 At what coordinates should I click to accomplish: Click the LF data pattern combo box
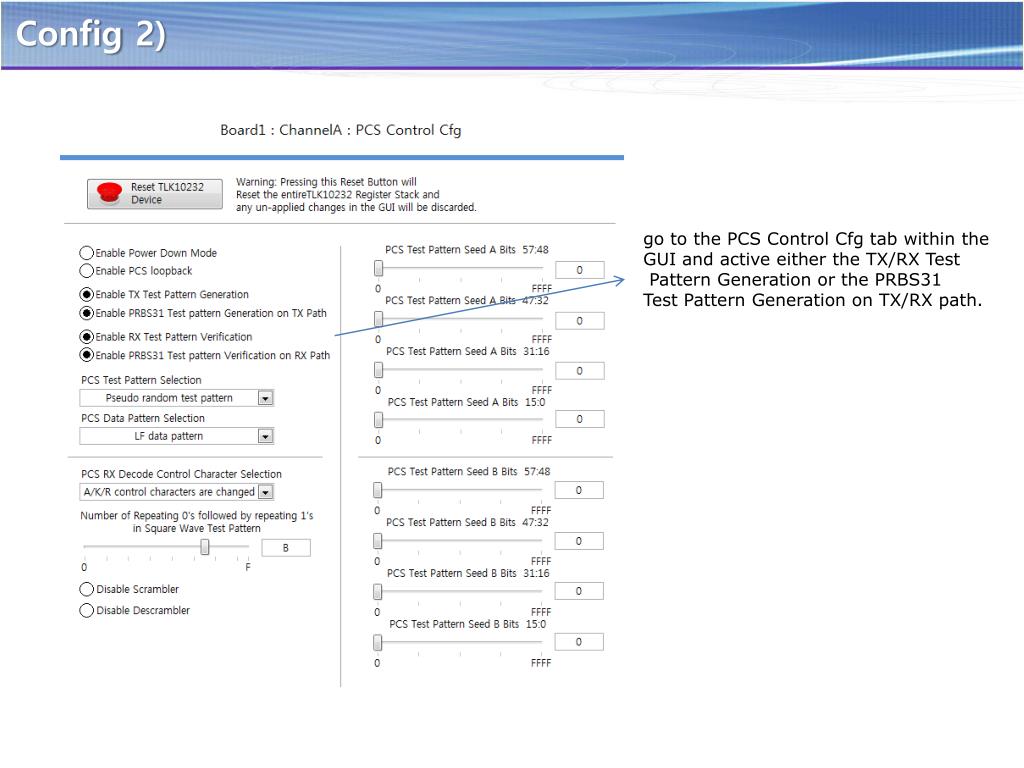click(176, 436)
